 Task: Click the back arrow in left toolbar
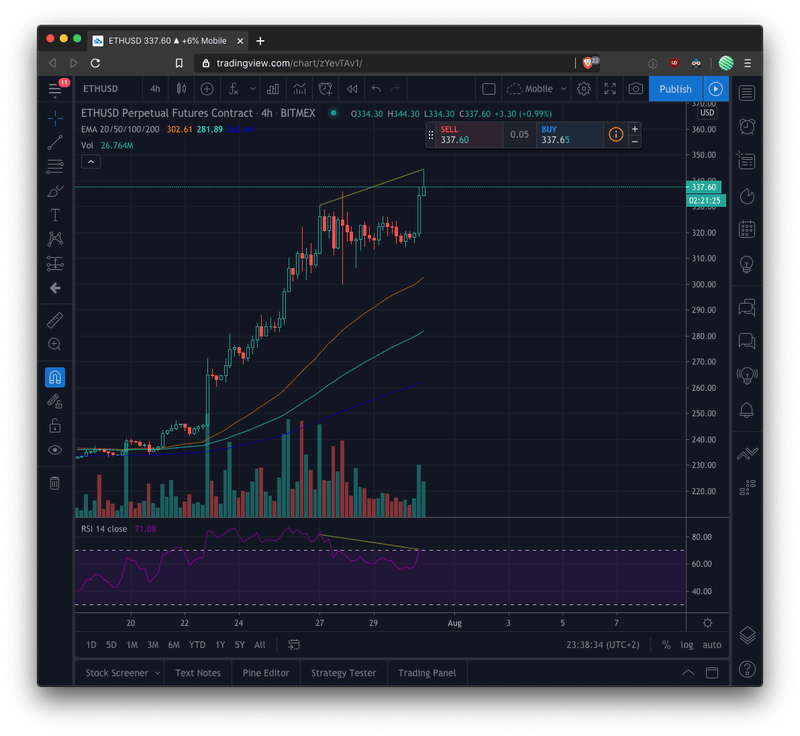click(55, 288)
